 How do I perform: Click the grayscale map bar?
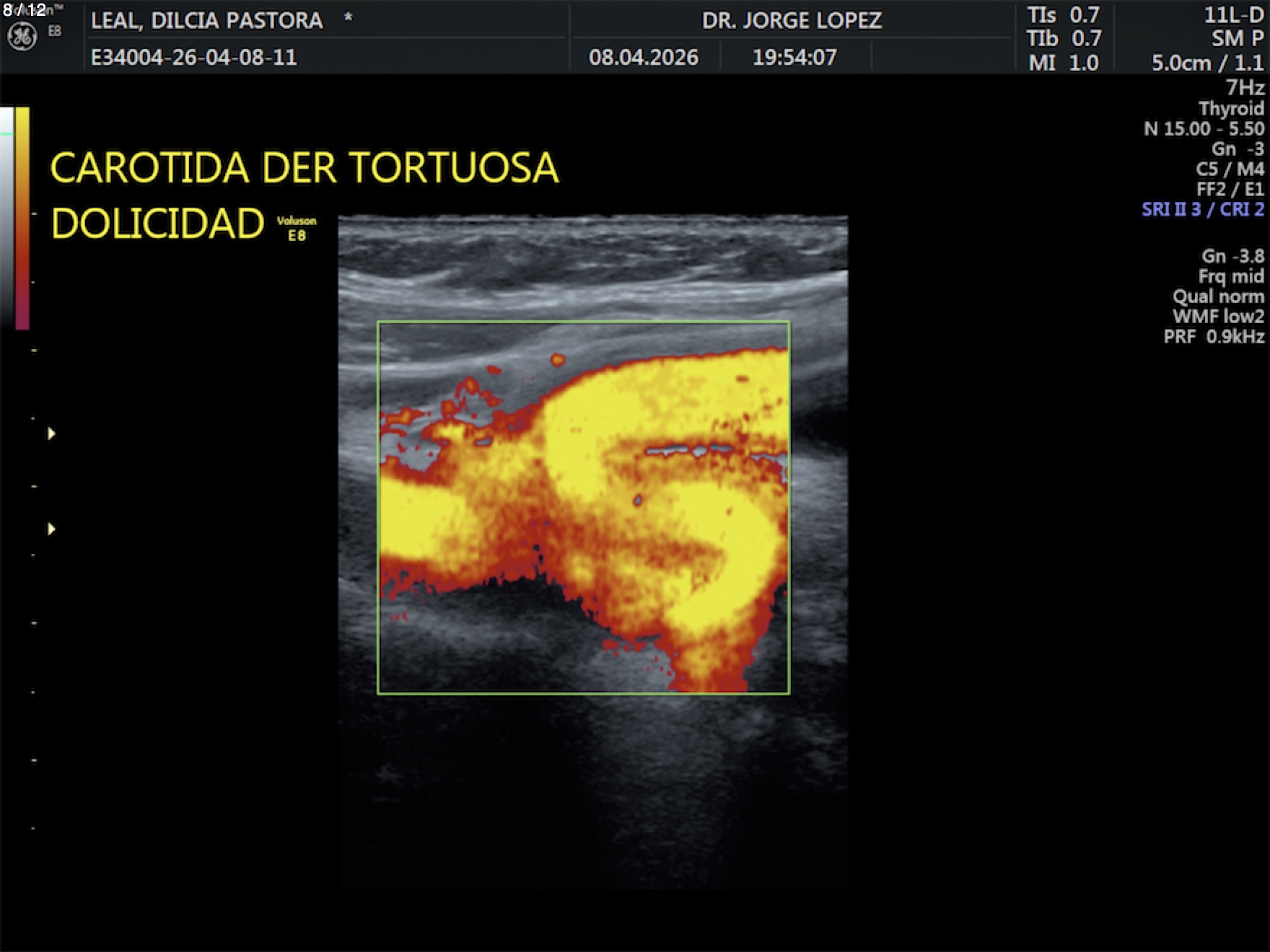[x=6, y=216]
